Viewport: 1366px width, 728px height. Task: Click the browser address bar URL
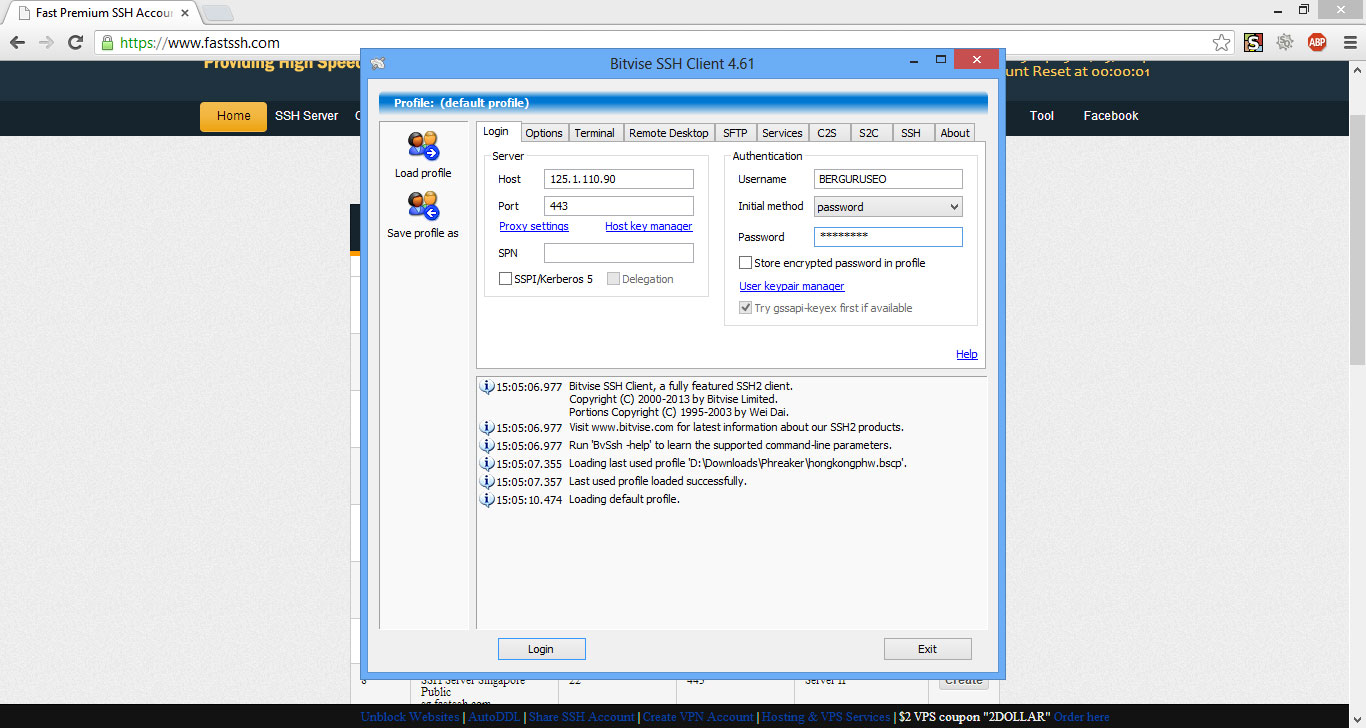click(x=200, y=43)
